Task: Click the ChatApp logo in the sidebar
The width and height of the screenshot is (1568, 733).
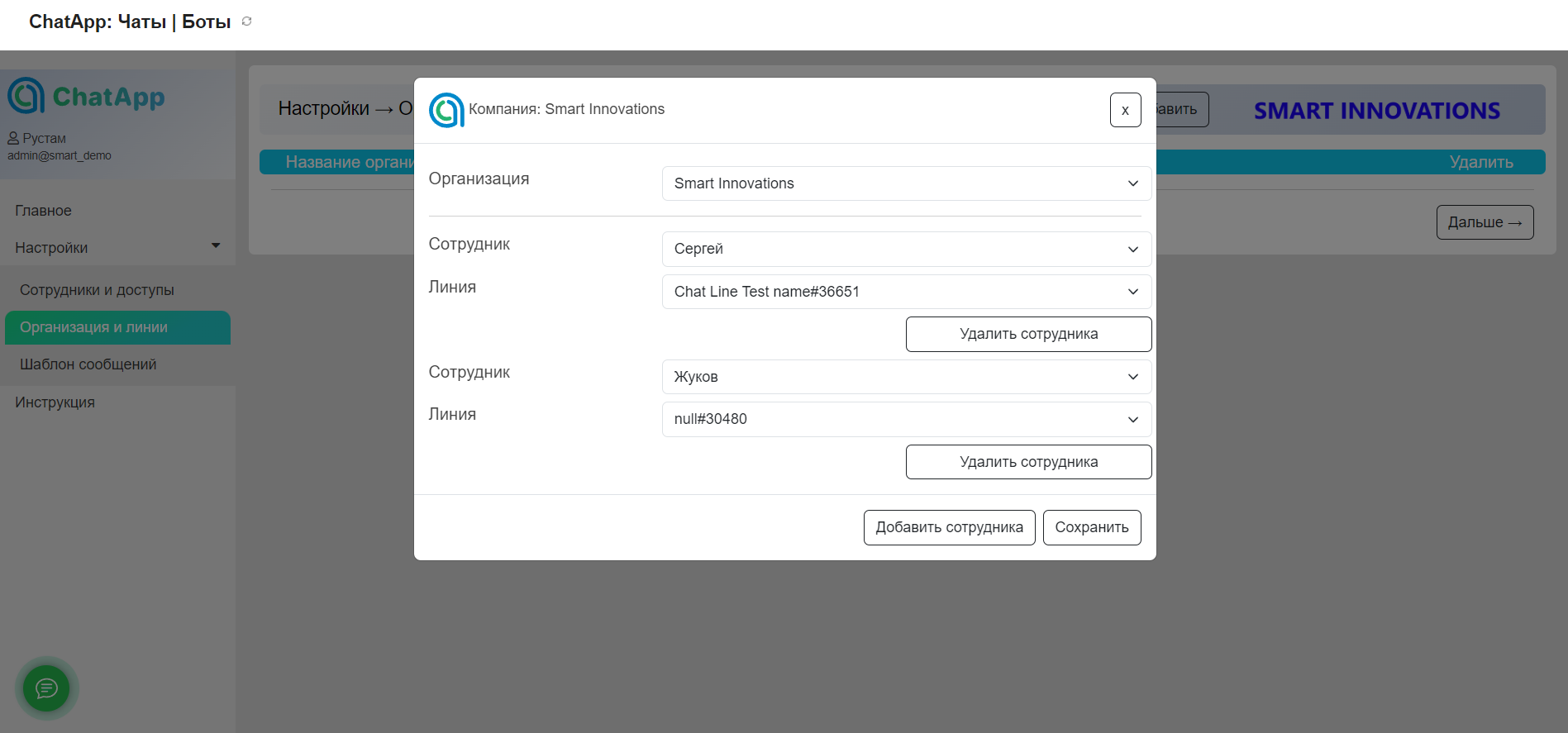Action: pos(86,97)
